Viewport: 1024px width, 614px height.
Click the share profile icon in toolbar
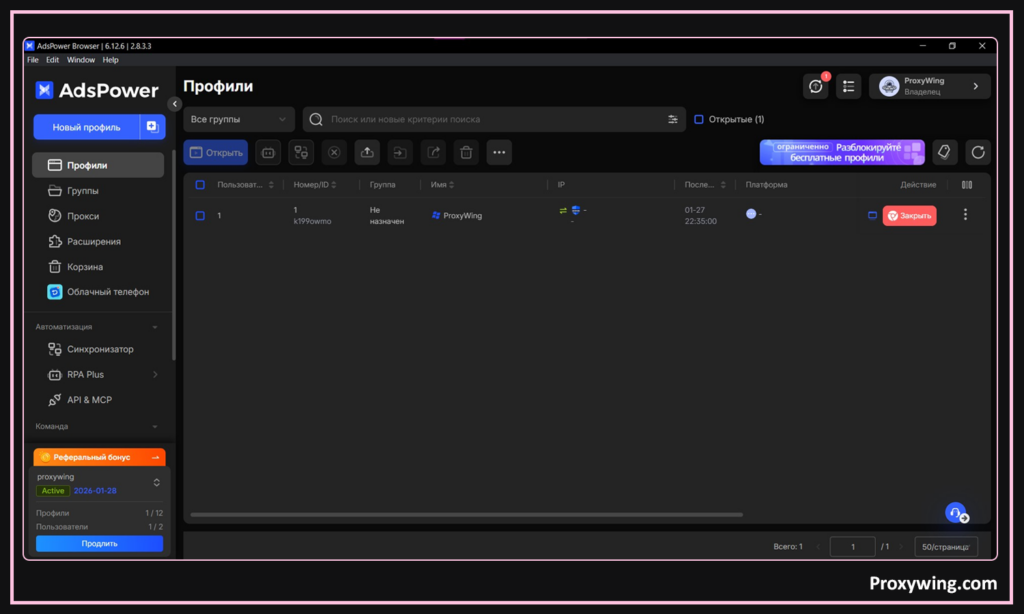[x=433, y=153]
